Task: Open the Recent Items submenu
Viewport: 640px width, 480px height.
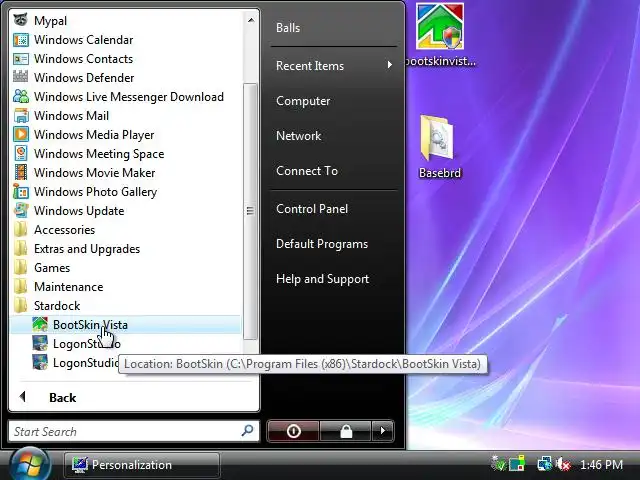Action: 333,66
